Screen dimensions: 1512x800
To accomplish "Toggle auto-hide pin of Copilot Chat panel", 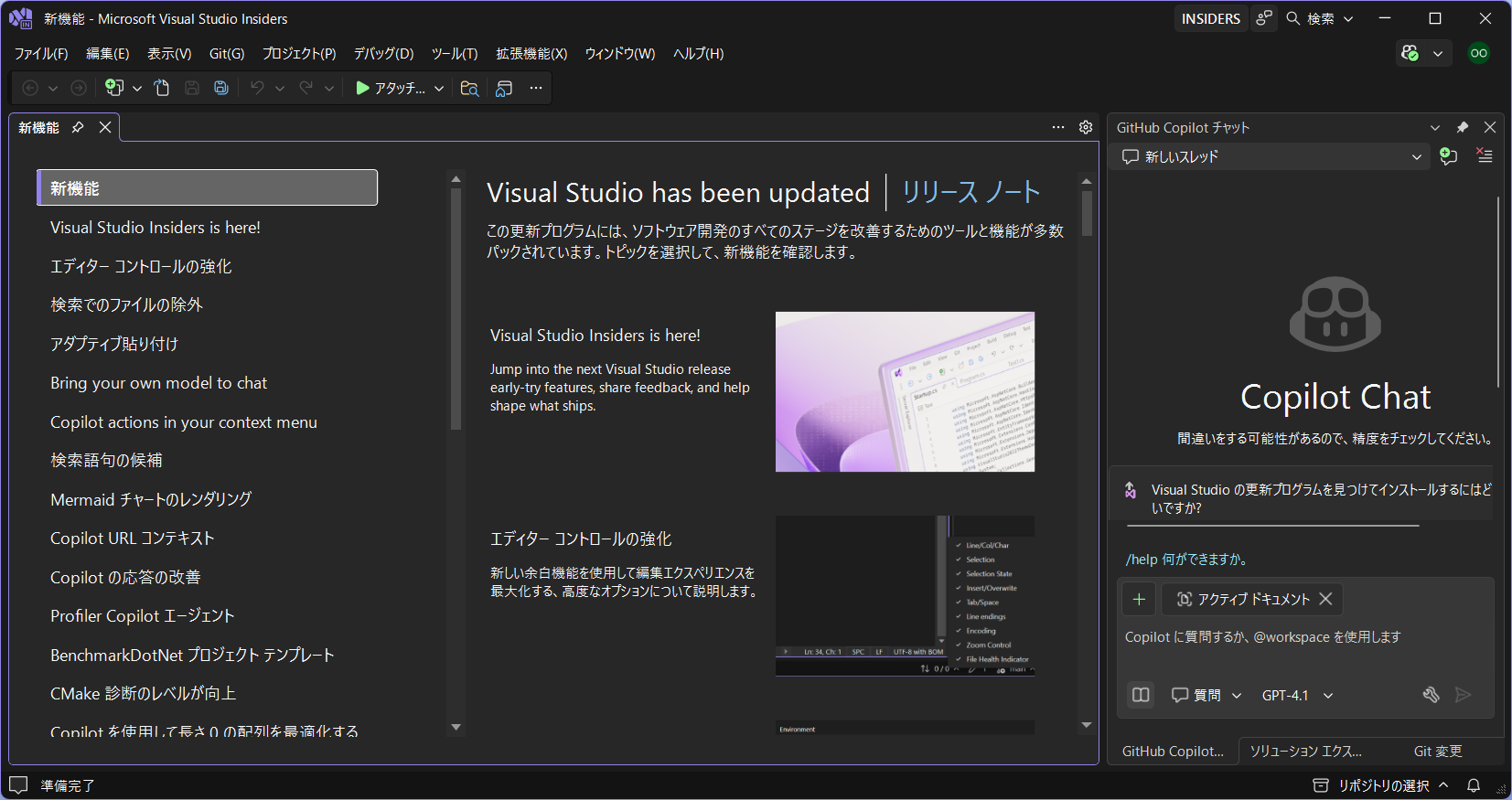I will tap(1463, 127).
